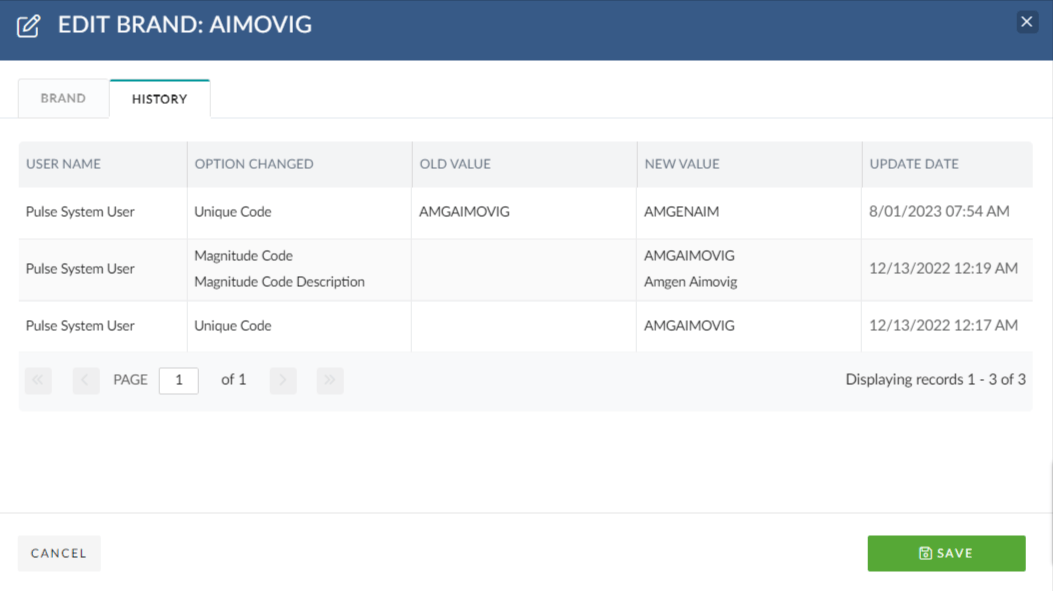
Task: Click the 12/13/2022 12:17 AM date
Action: (944, 326)
